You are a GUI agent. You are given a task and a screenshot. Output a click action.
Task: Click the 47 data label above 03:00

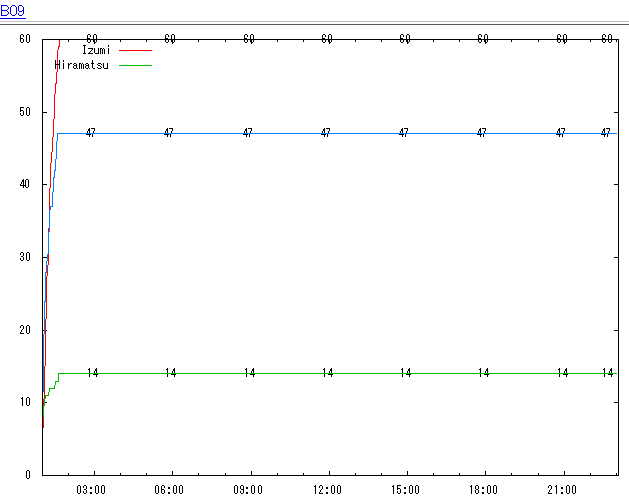click(x=91, y=132)
